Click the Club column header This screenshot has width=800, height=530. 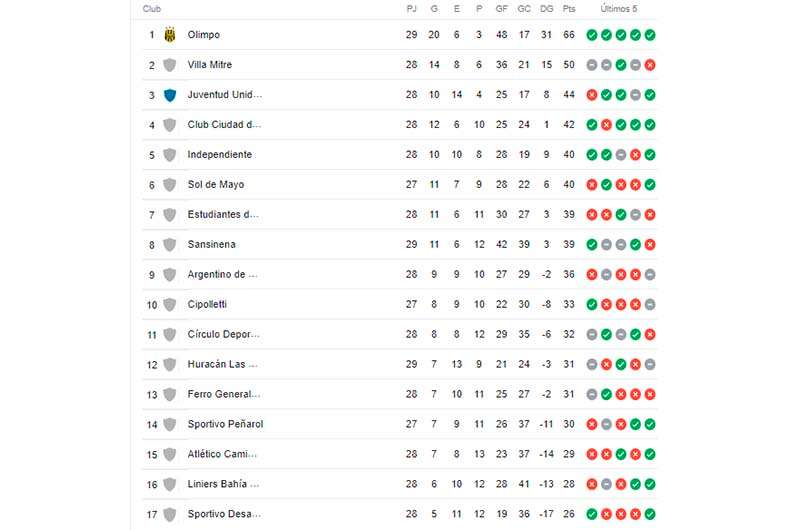(x=152, y=9)
